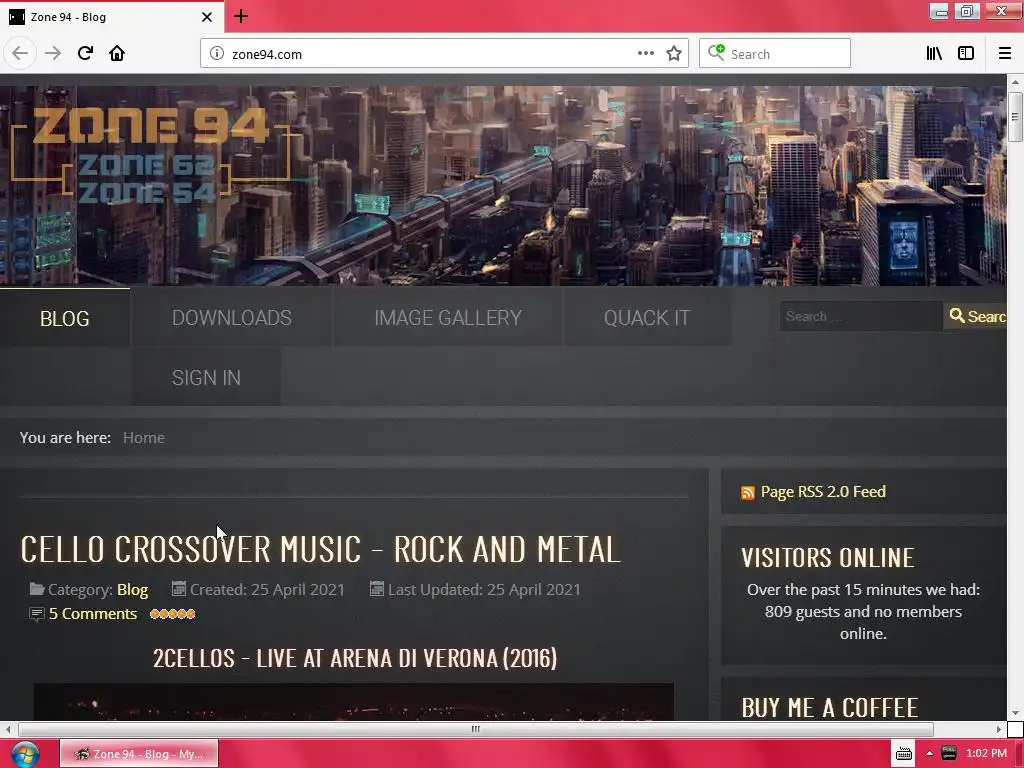Open page actions three-dot menu
The image size is (1024, 768).
[x=645, y=54]
